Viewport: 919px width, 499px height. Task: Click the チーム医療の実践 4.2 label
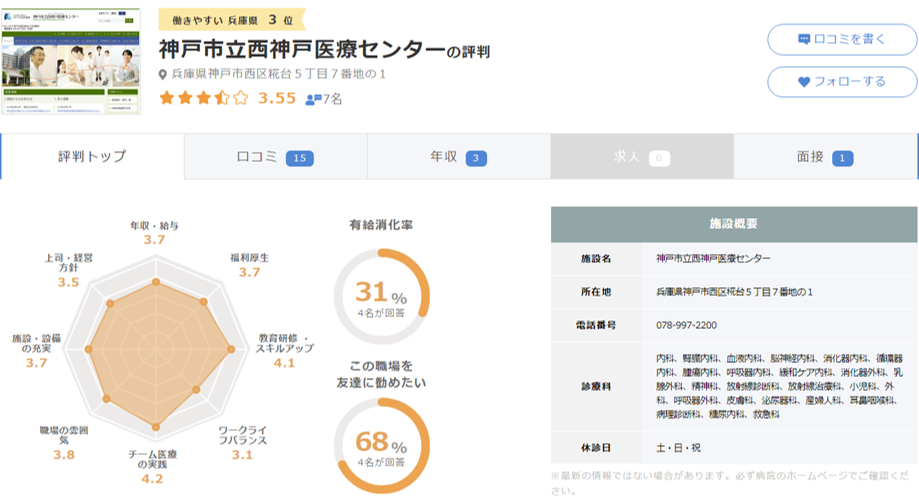click(152, 467)
